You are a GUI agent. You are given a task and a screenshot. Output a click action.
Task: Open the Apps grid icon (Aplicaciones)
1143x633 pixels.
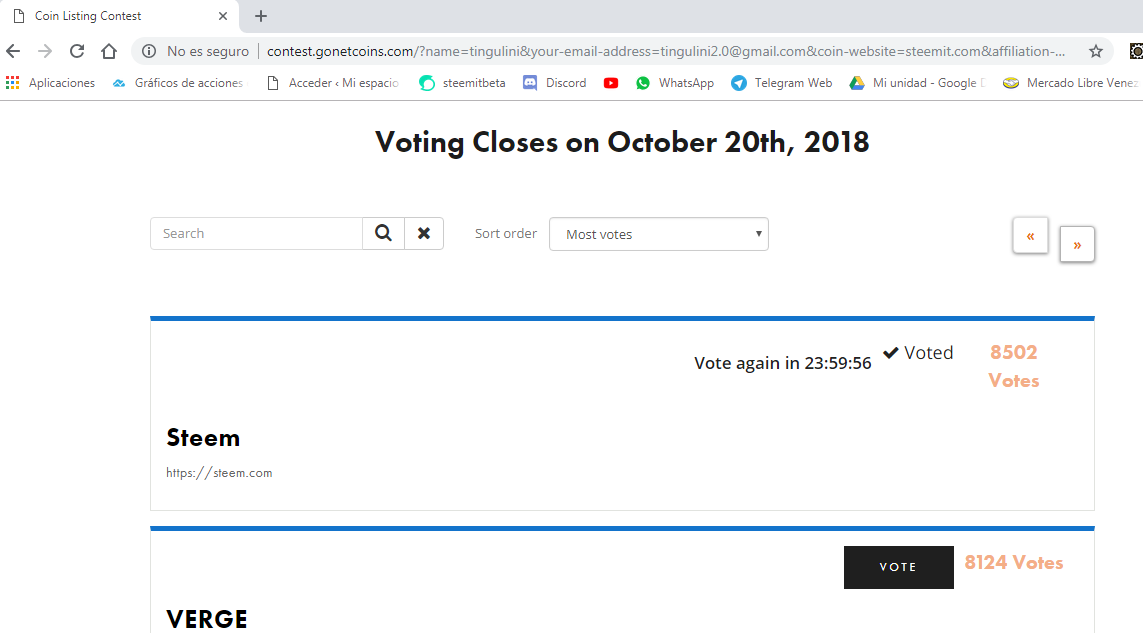[13, 83]
